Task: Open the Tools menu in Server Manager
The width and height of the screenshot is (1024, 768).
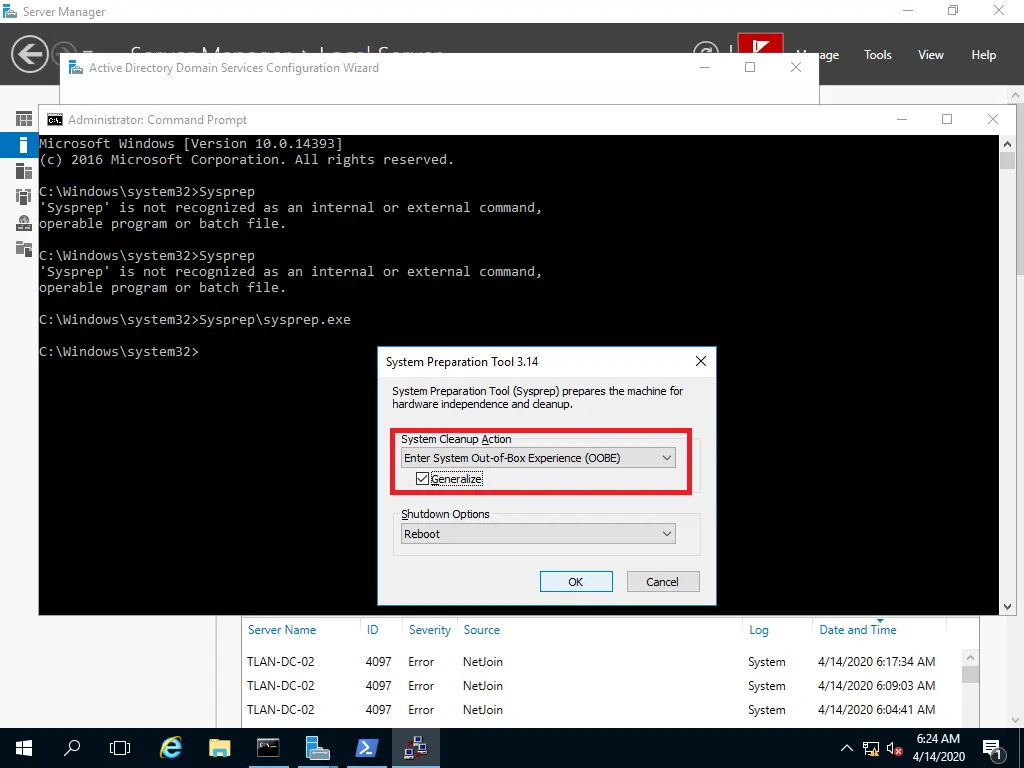Action: coord(878,55)
